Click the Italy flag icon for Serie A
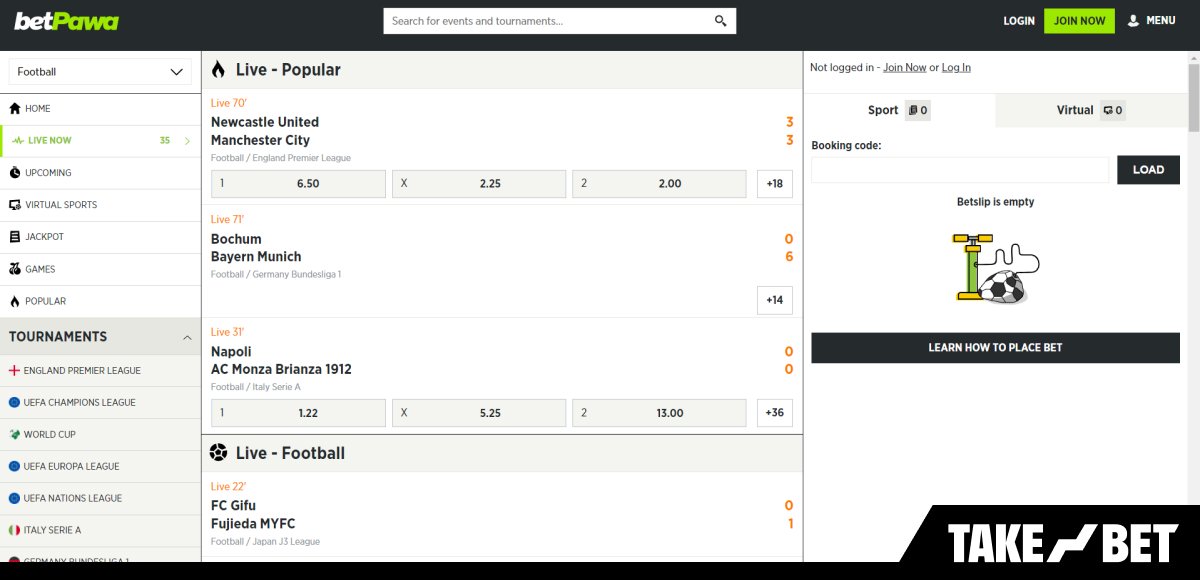This screenshot has width=1200, height=580. (14, 530)
